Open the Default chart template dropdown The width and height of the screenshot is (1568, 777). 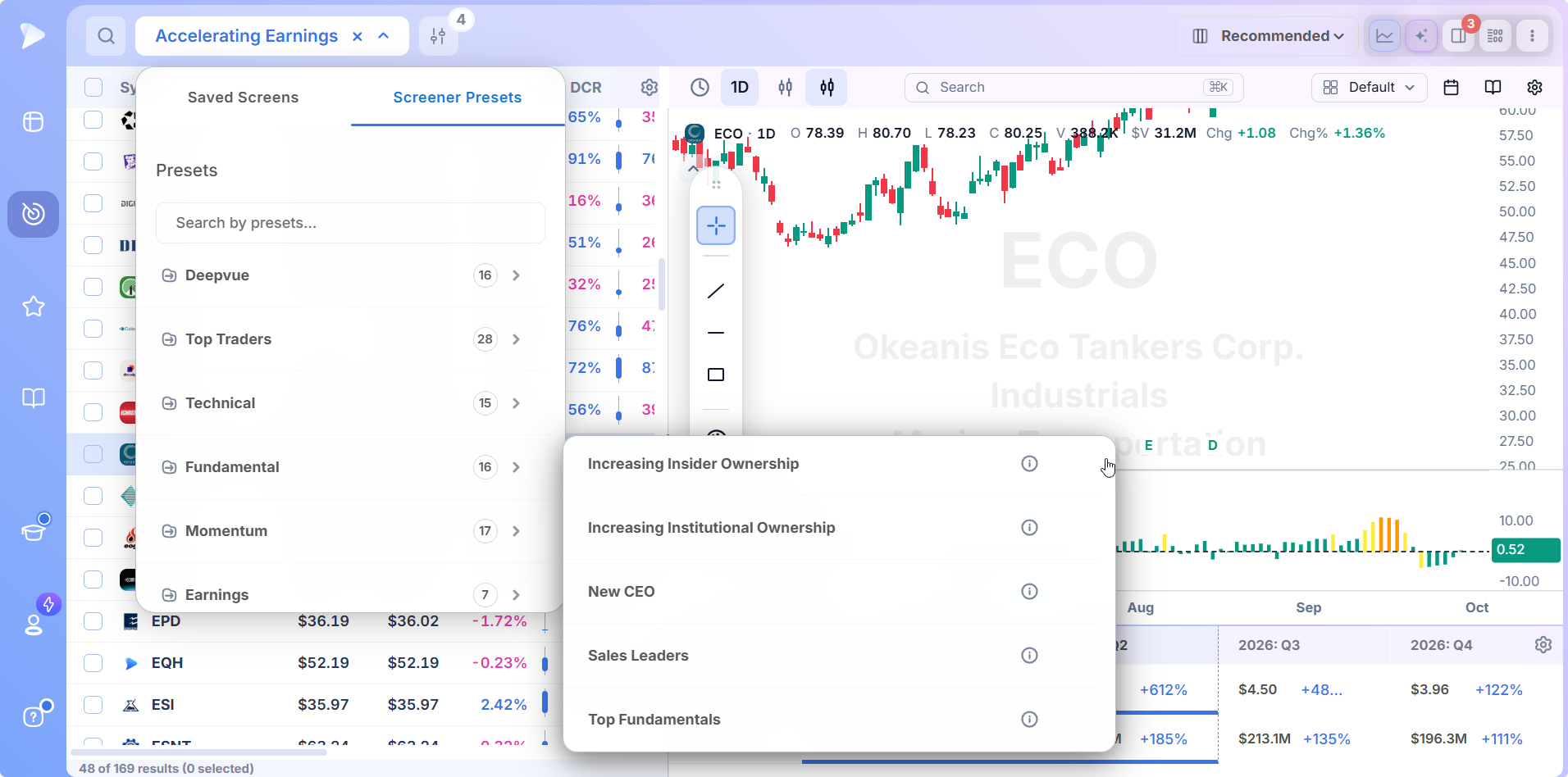click(x=1370, y=88)
